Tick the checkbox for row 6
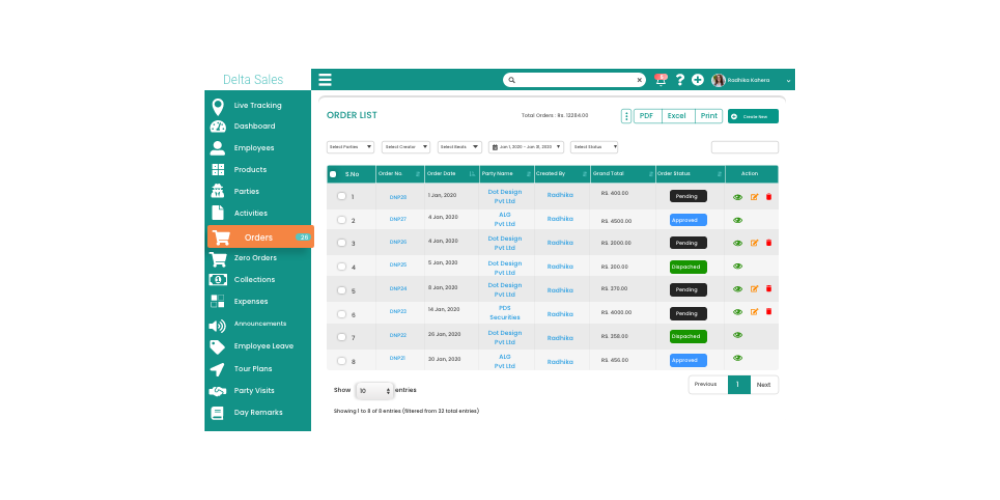This screenshot has width=1000, height=500. pos(341,314)
